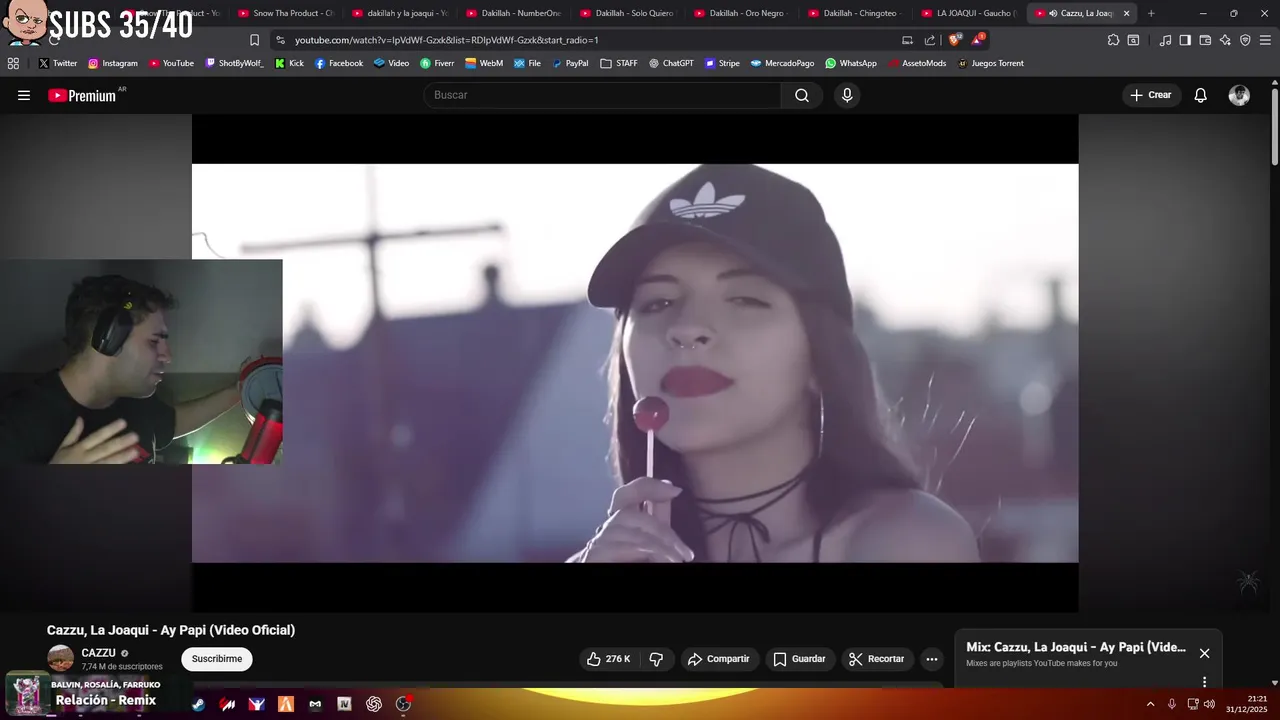The width and height of the screenshot is (1280, 720).
Task: Click the page vertical scrollbar thumb
Action: click(x=1275, y=127)
